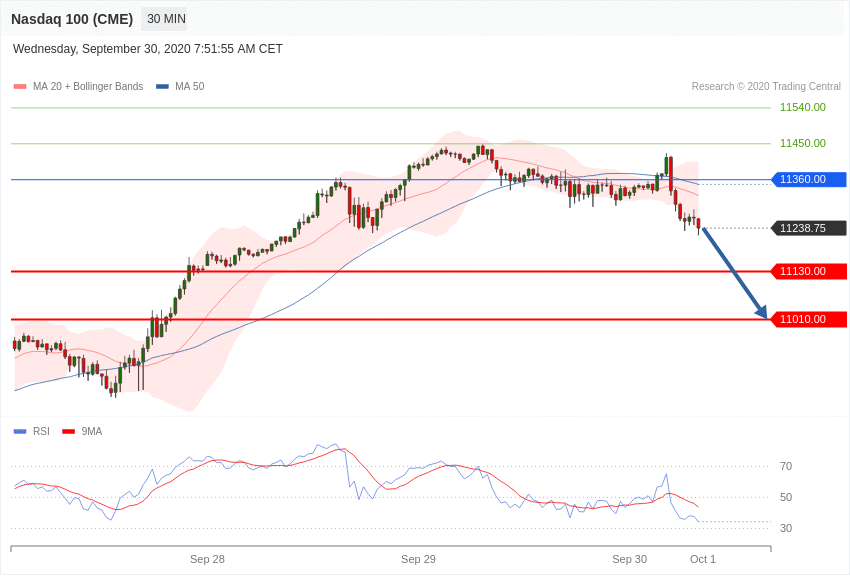Image resolution: width=850 pixels, height=576 pixels.
Task: Click the 11540.00 resistance label
Action: (802, 107)
